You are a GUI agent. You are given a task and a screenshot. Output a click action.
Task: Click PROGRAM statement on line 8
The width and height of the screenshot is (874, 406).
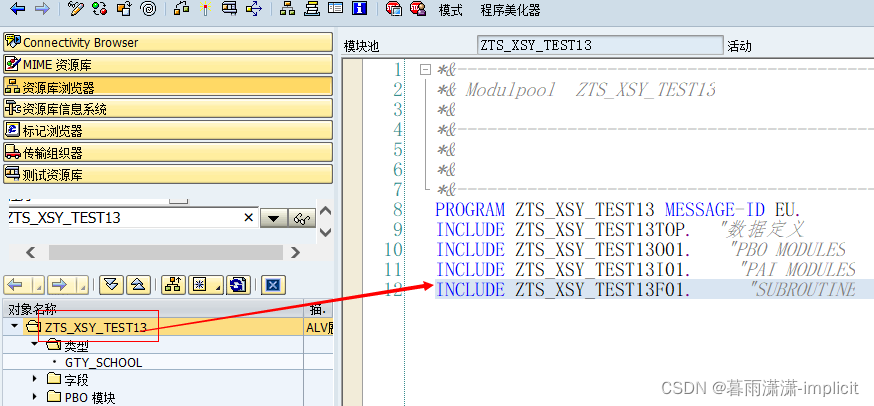(618, 210)
